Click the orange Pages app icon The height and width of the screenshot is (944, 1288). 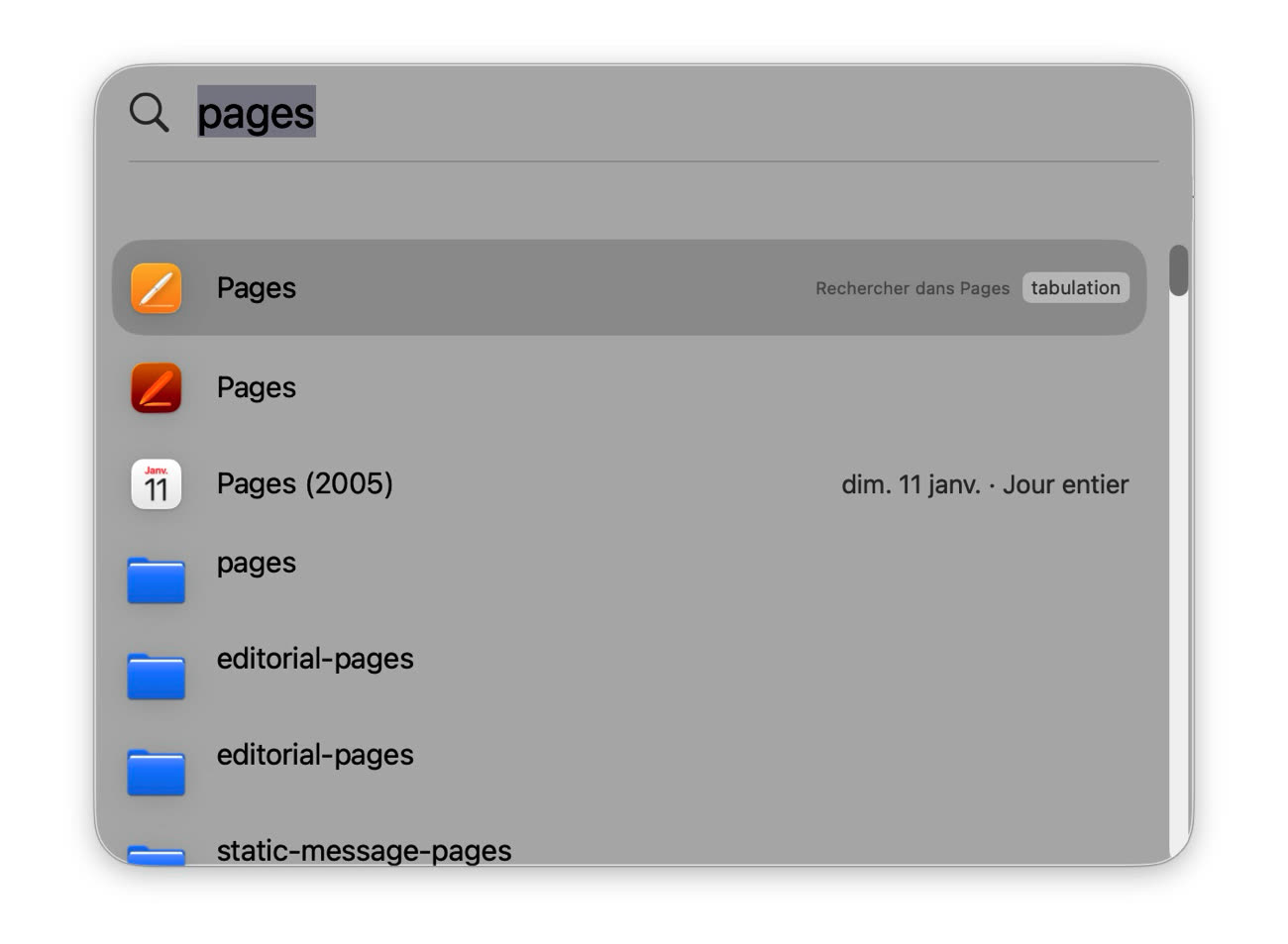pyautogui.click(x=157, y=288)
